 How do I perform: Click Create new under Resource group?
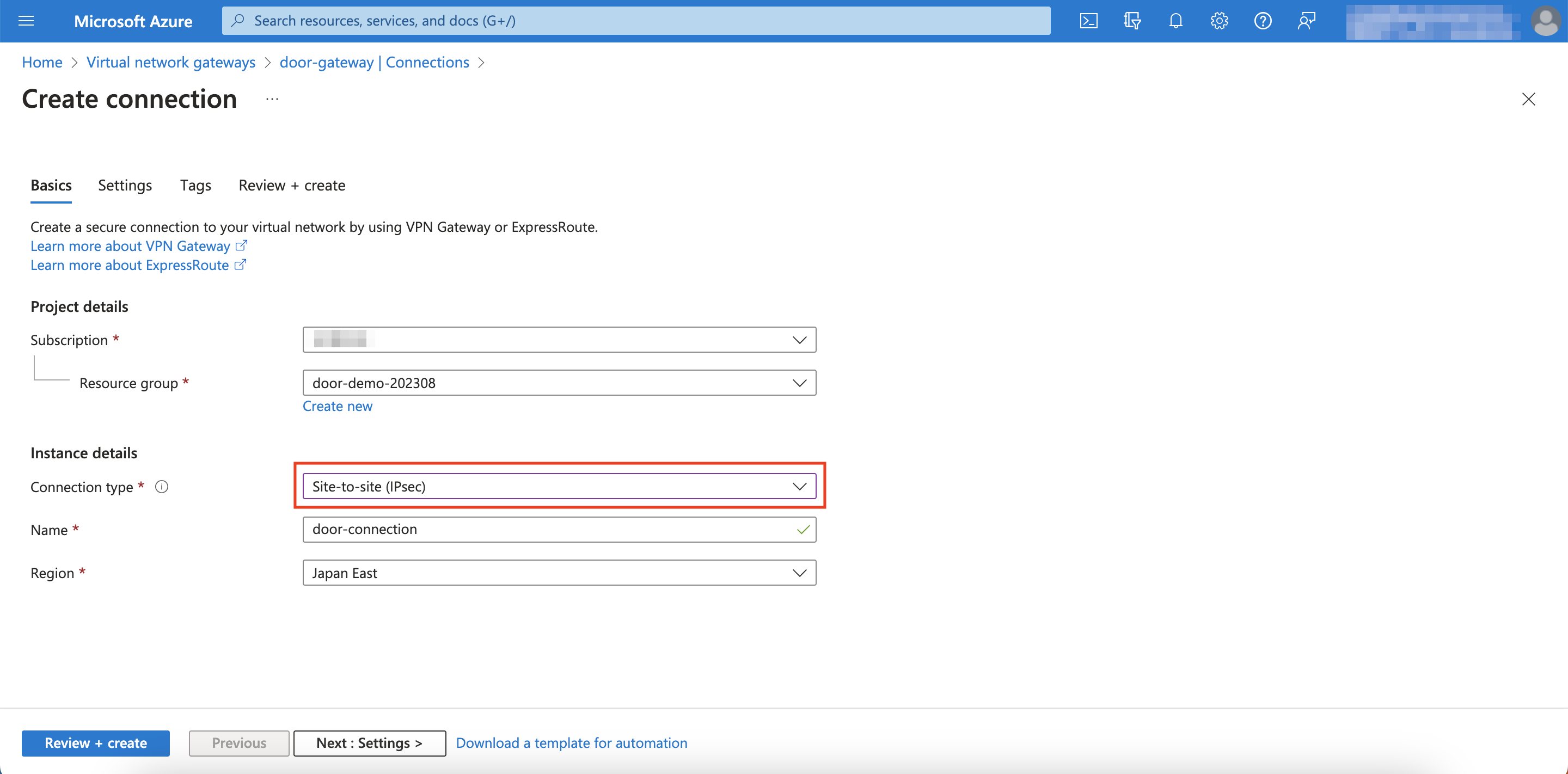(337, 406)
